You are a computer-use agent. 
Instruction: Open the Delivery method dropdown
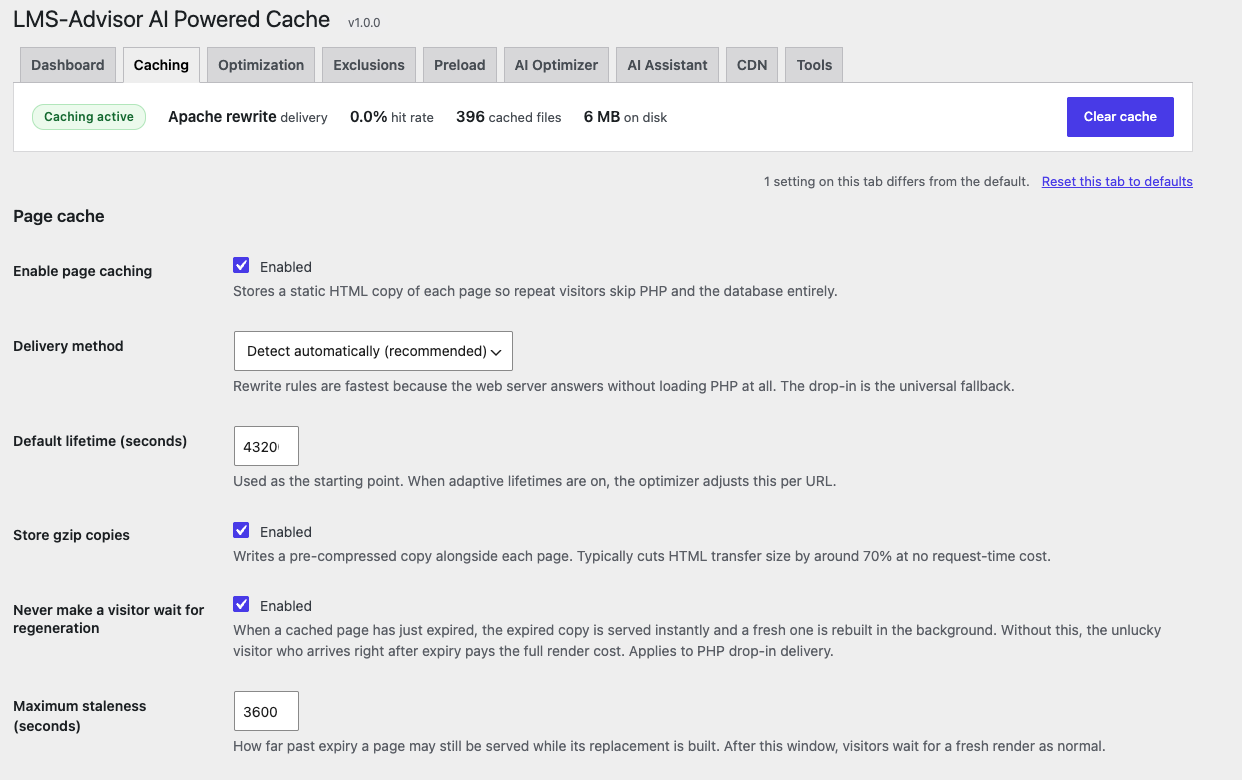point(373,351)
